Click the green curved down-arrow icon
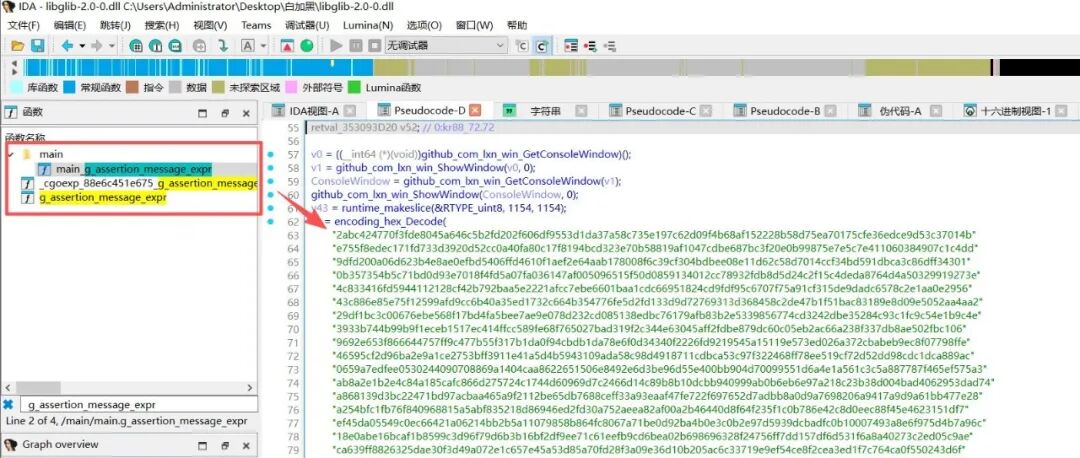The image size is (1080, 458). tap(222, 46)
